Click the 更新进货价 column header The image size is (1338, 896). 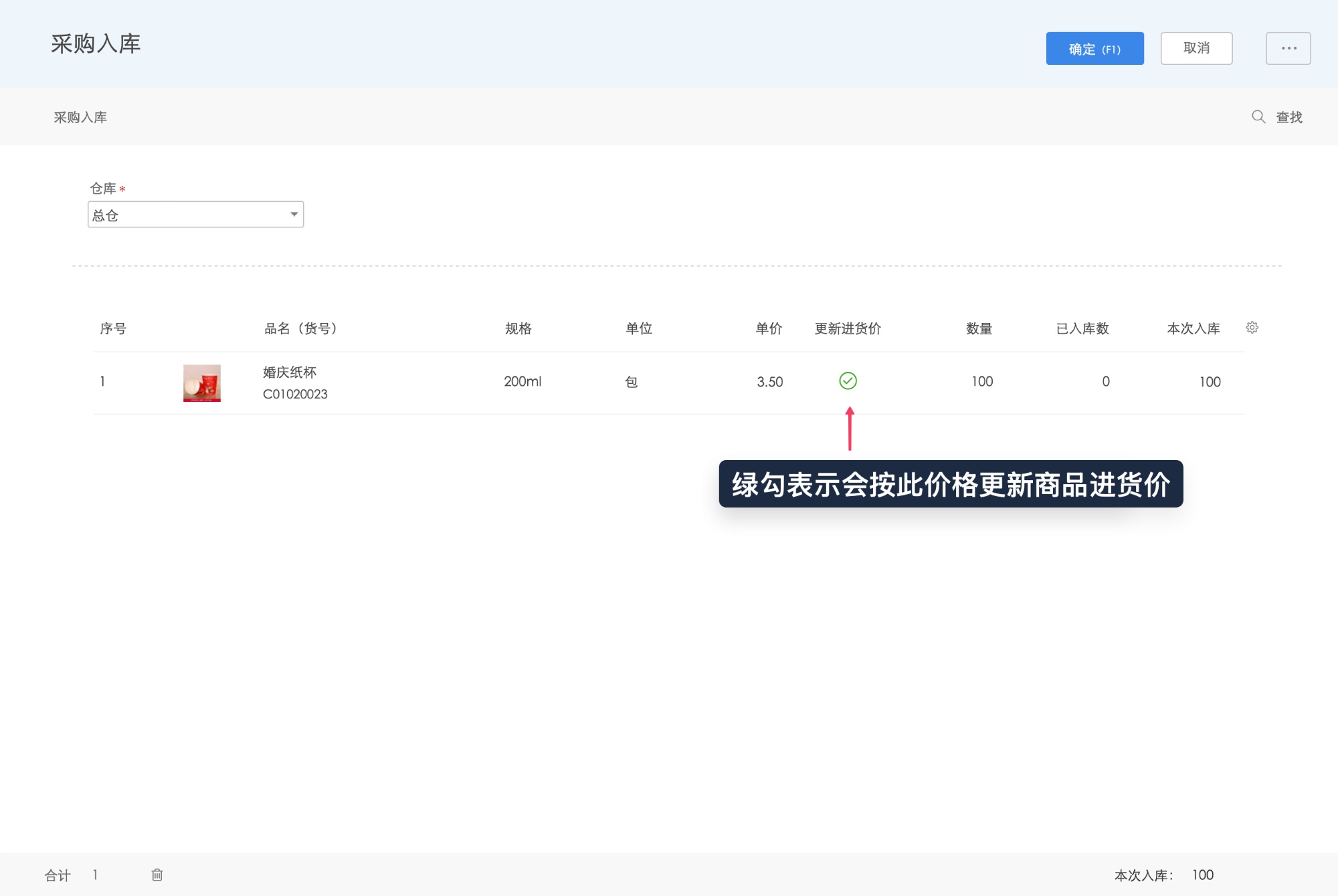click(848, 328)
